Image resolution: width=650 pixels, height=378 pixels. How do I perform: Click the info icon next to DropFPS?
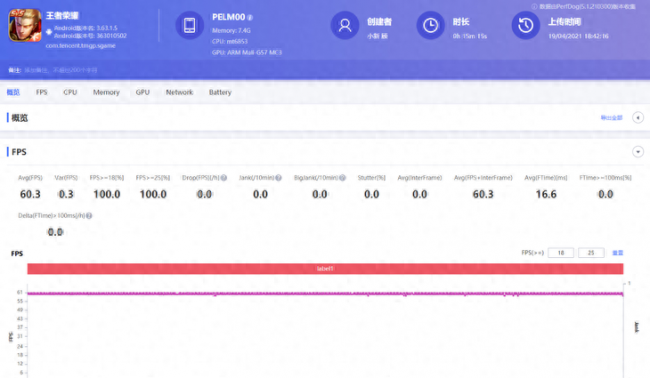tap(224, 178)
